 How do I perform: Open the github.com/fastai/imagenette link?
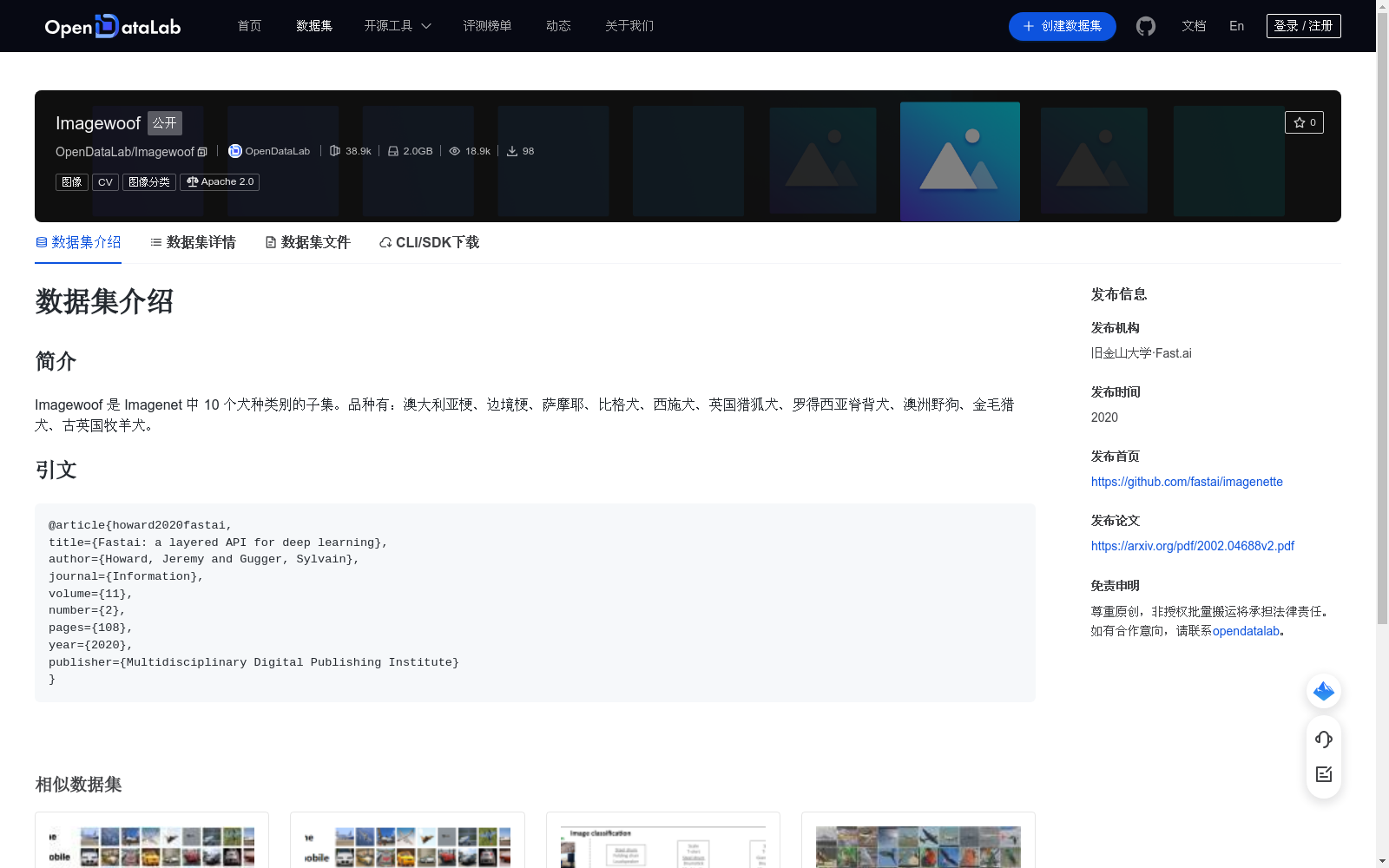[1187, 482]
